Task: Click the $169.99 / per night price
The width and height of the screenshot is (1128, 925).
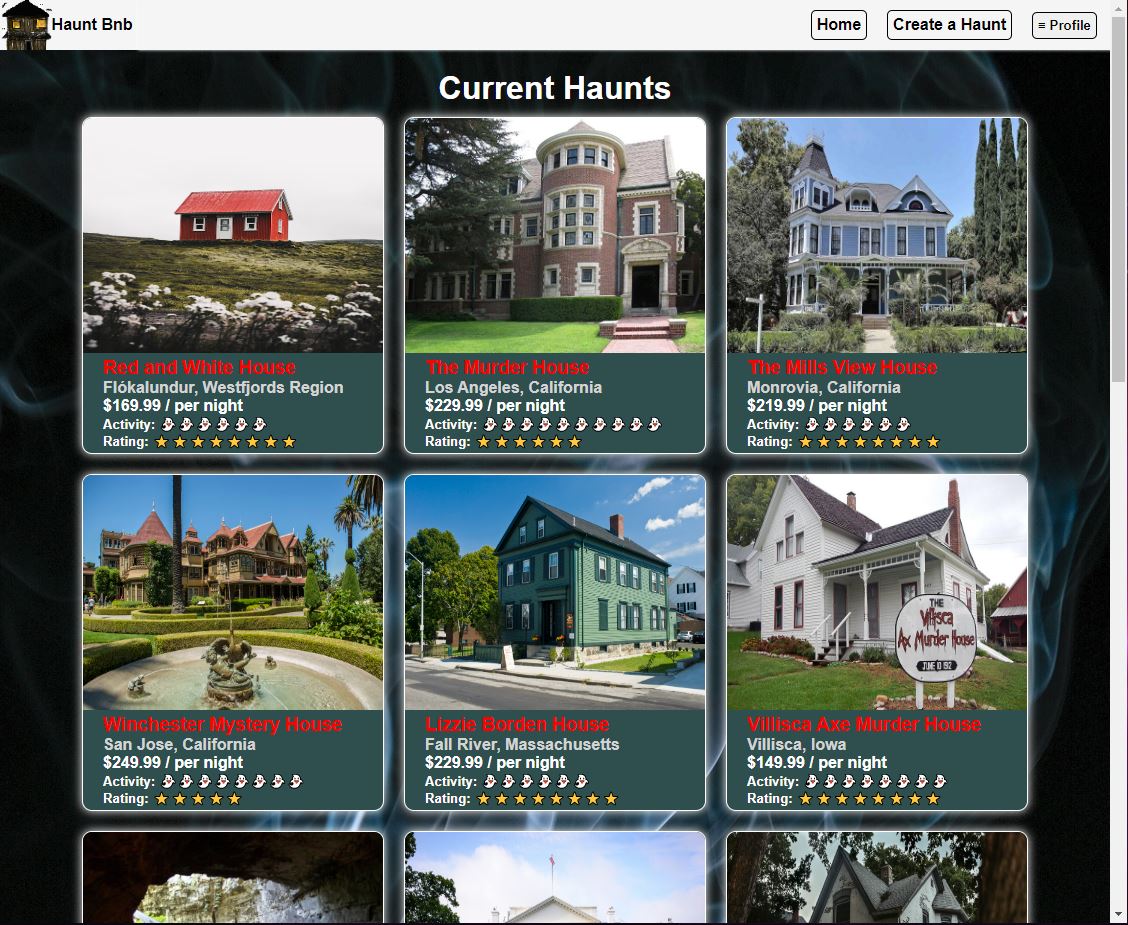Action: pos(173,405)
